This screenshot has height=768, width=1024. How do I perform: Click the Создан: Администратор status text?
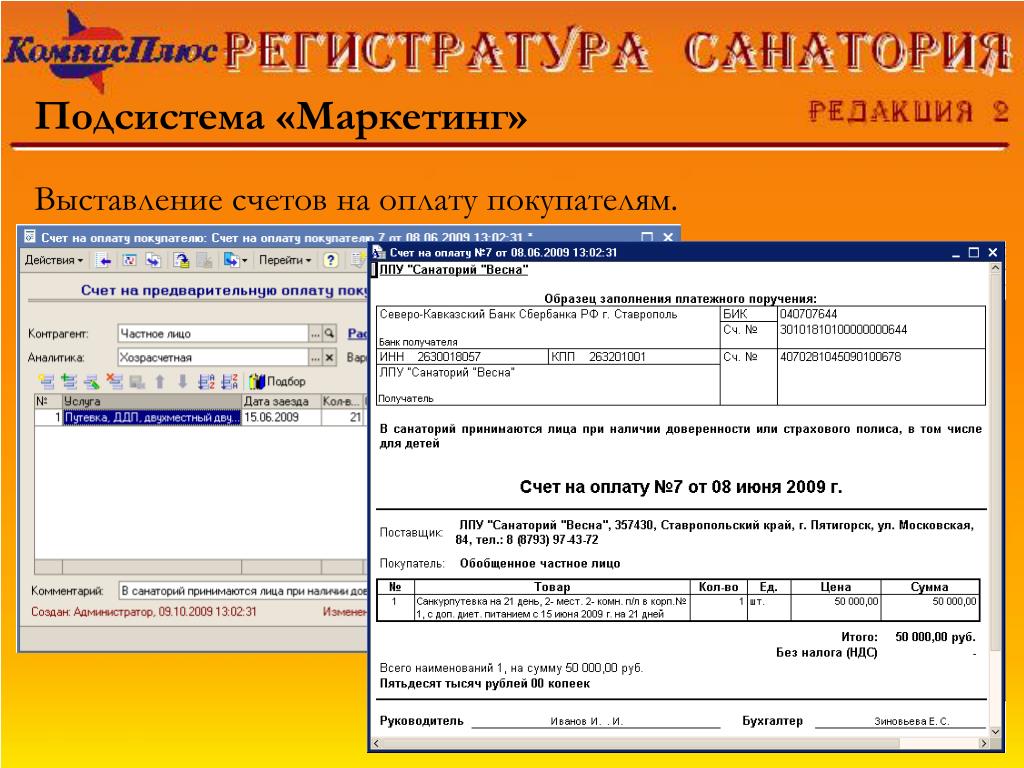[144, 612]
